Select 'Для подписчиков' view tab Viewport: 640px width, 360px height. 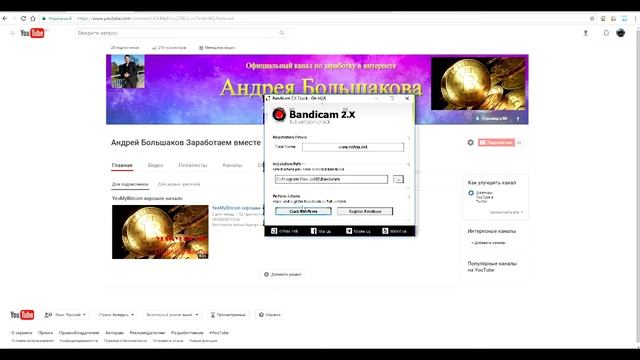click(130, 184)
